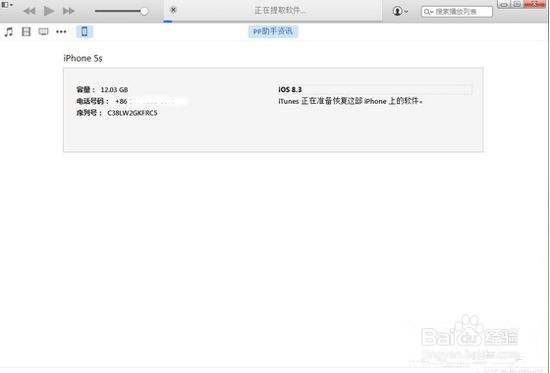Click the rewind previous track button
550x373 pixels.
point(29,11)
